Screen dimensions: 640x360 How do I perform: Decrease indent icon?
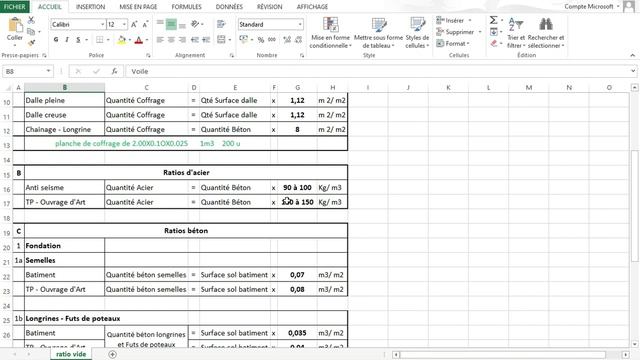click(195, 40)
